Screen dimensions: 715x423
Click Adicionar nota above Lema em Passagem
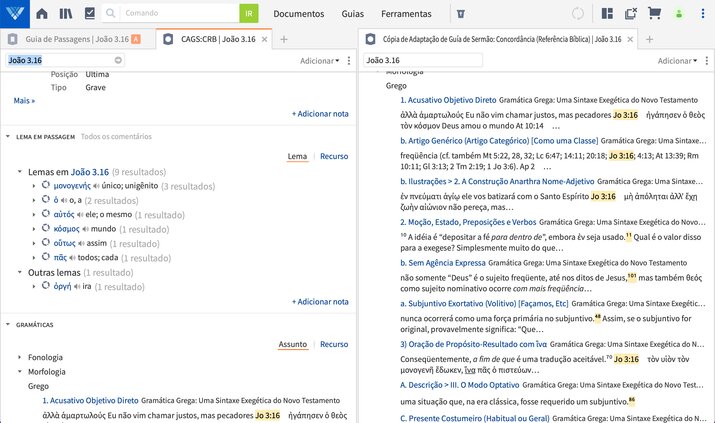tap(320, 114)
